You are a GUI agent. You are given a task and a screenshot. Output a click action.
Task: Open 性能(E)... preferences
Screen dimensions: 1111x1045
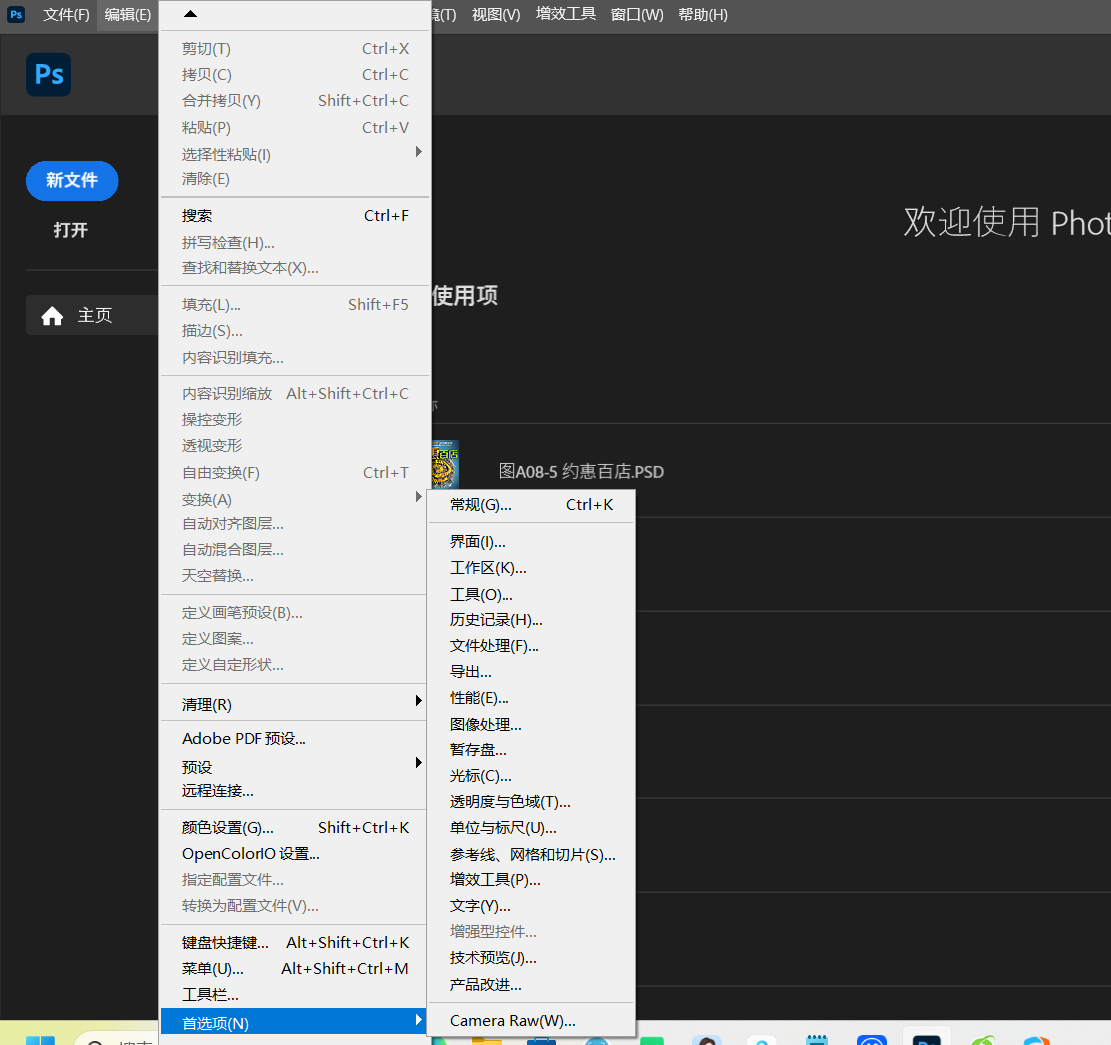click(531, 698)
